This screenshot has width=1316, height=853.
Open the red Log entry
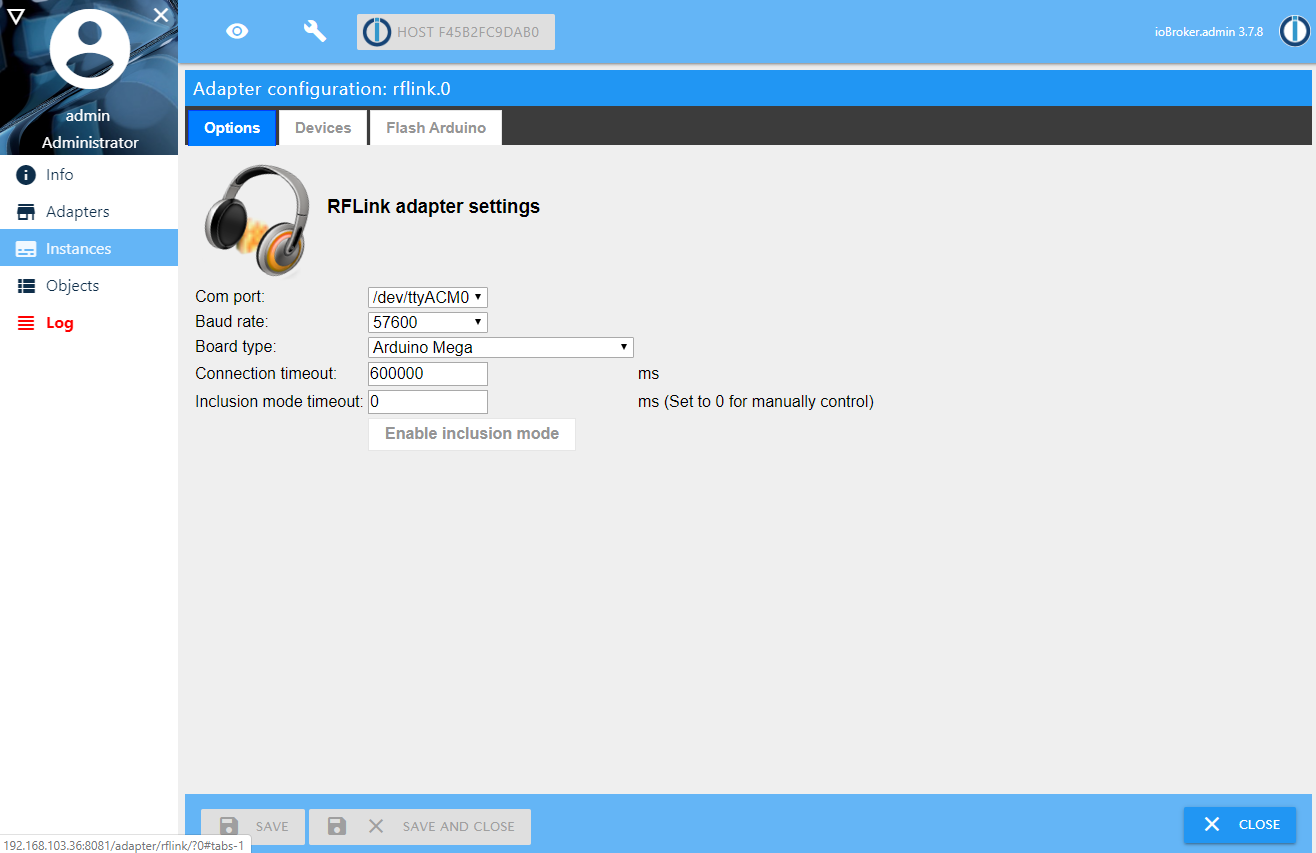59,323
